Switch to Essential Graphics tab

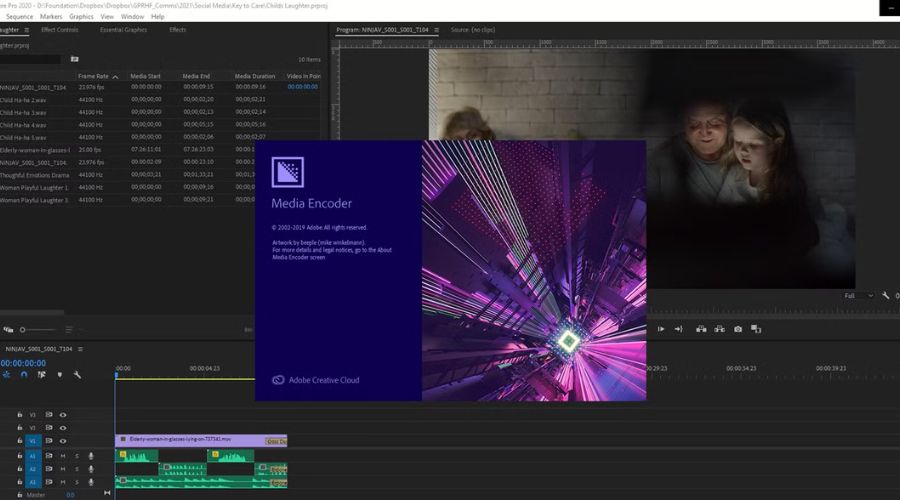tap(123, 30)
